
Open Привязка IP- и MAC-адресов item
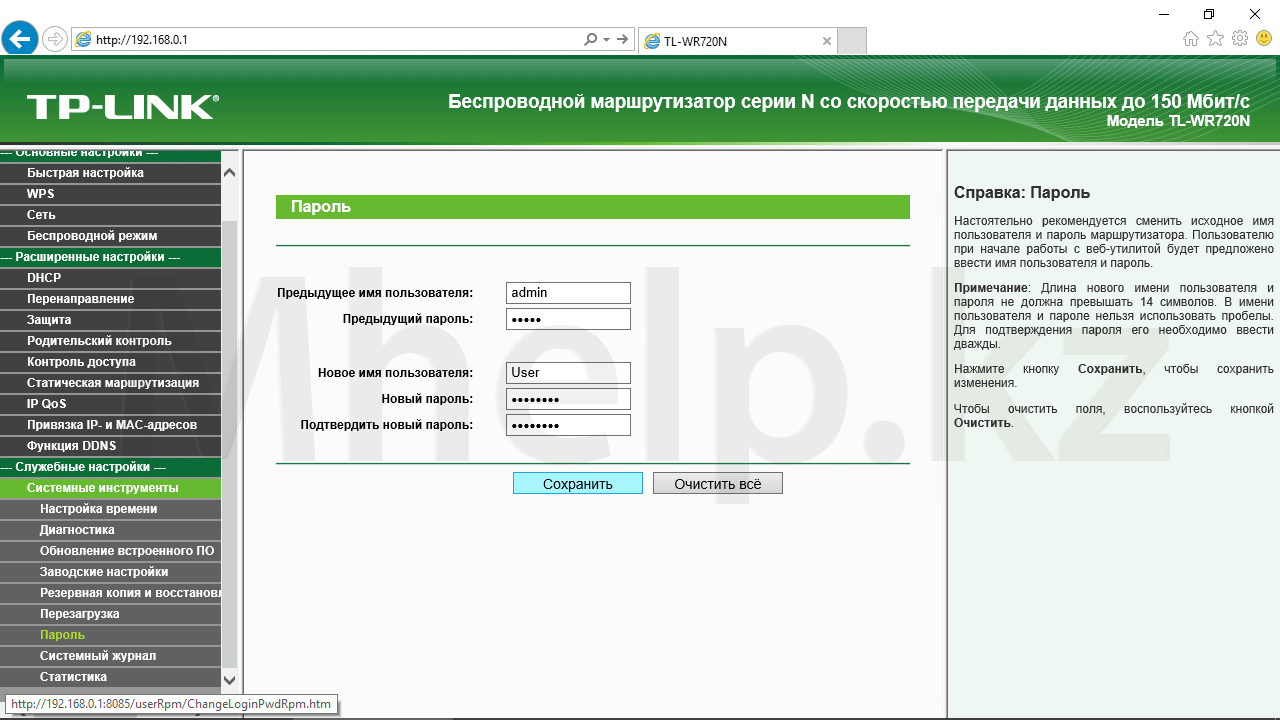pos(110,425)
